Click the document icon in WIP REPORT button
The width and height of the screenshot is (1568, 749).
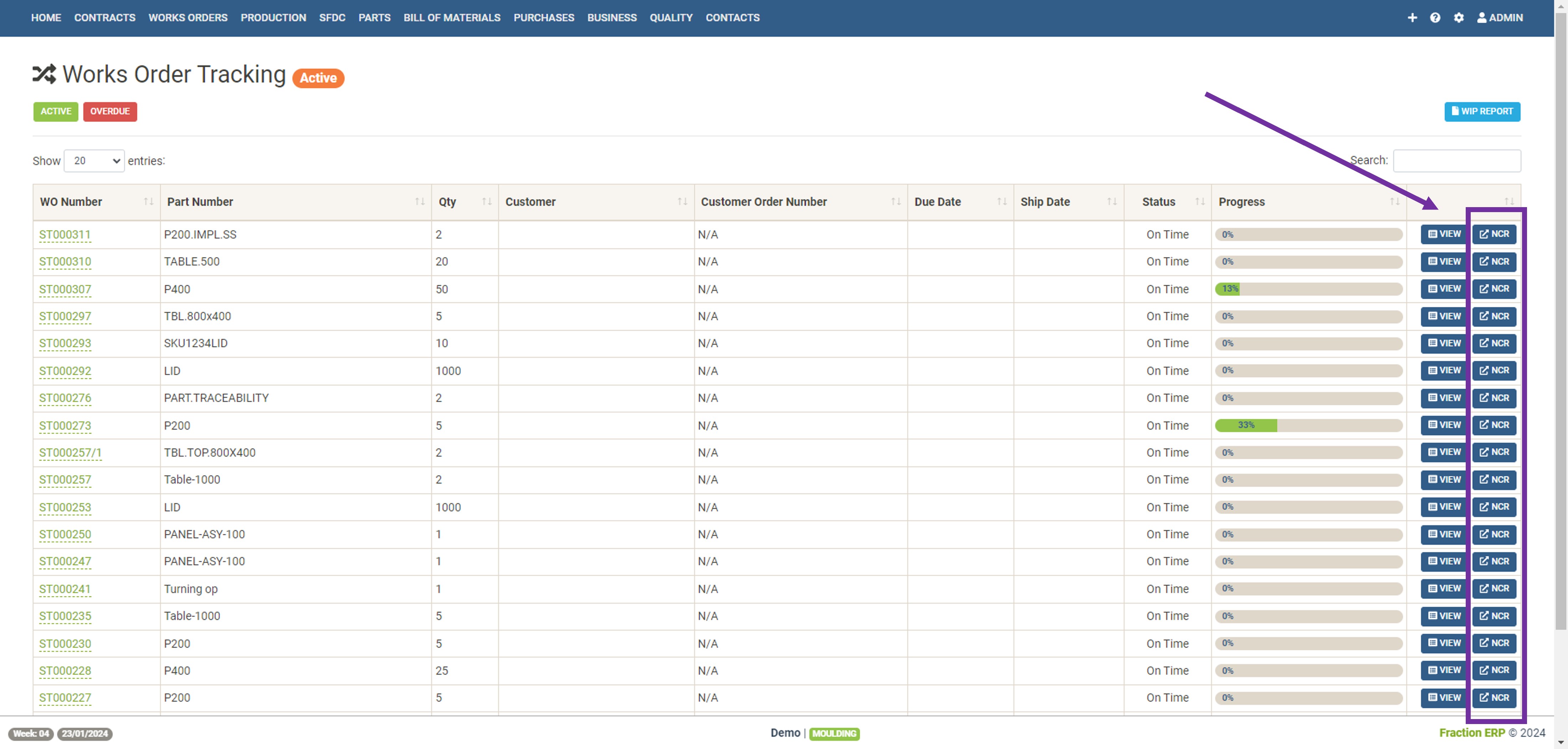point(1455,112)
